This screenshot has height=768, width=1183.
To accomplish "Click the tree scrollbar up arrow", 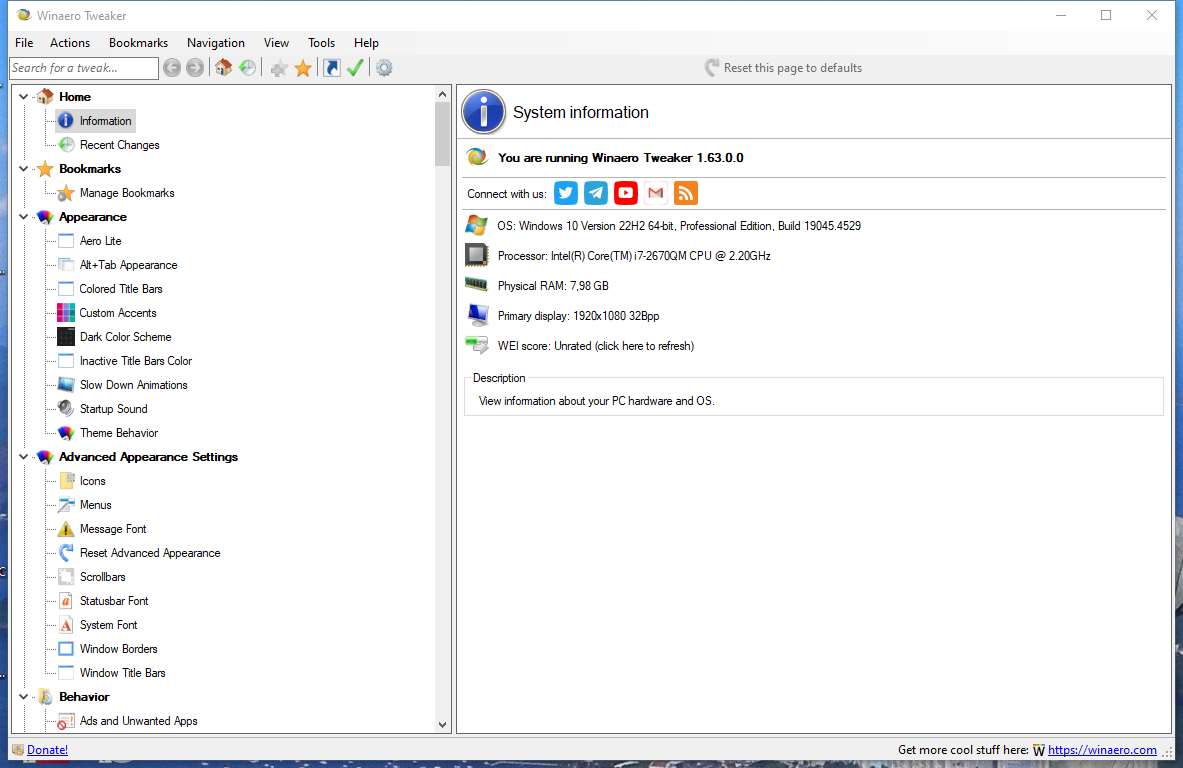I will pos(443,94).
